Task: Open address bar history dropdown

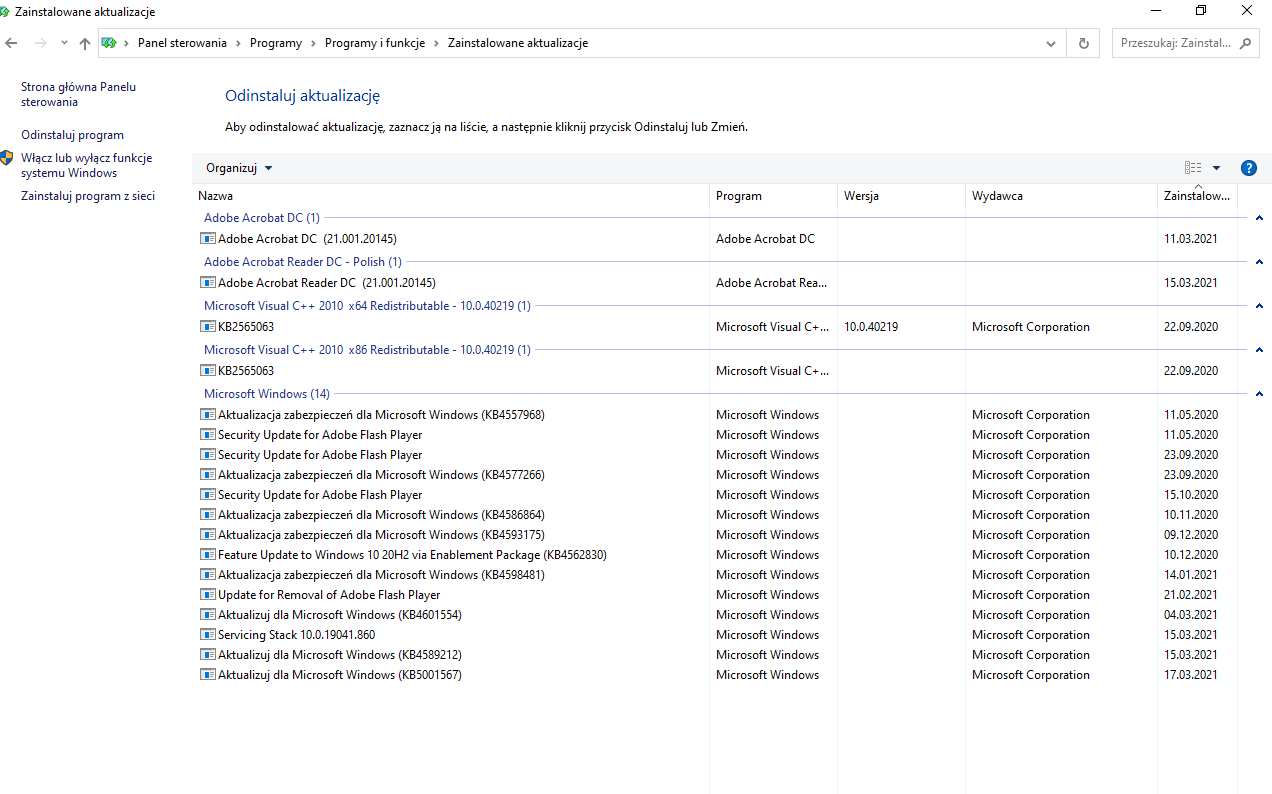Action: coord(1051,43)
